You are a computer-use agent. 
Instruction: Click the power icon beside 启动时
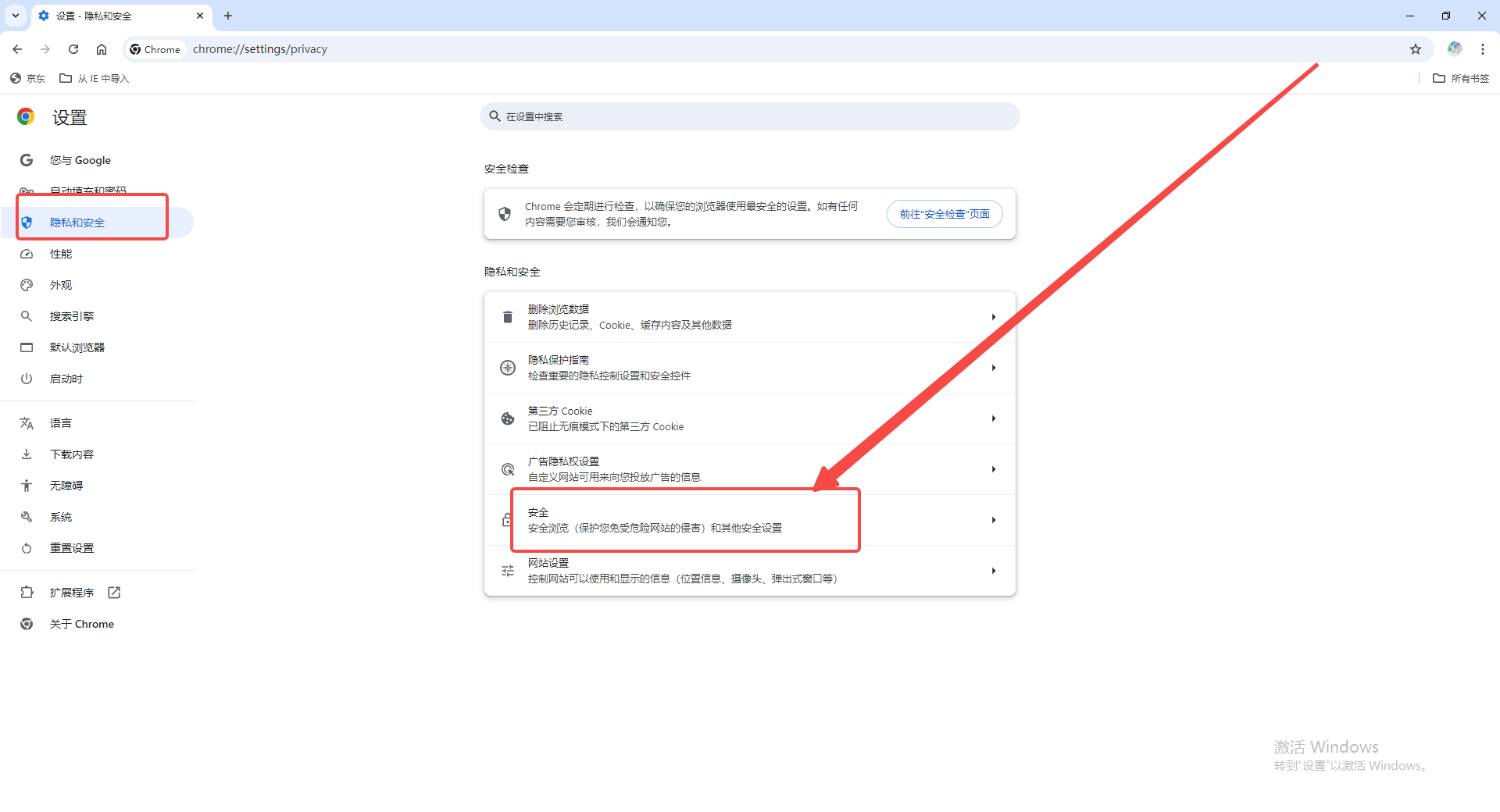click(x=27, y=379)
